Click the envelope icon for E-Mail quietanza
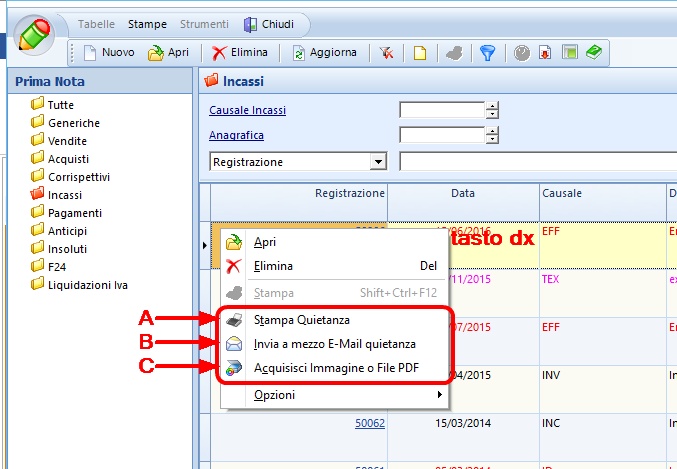The width and height of the screenshot is (677, 469). [234, 344]
